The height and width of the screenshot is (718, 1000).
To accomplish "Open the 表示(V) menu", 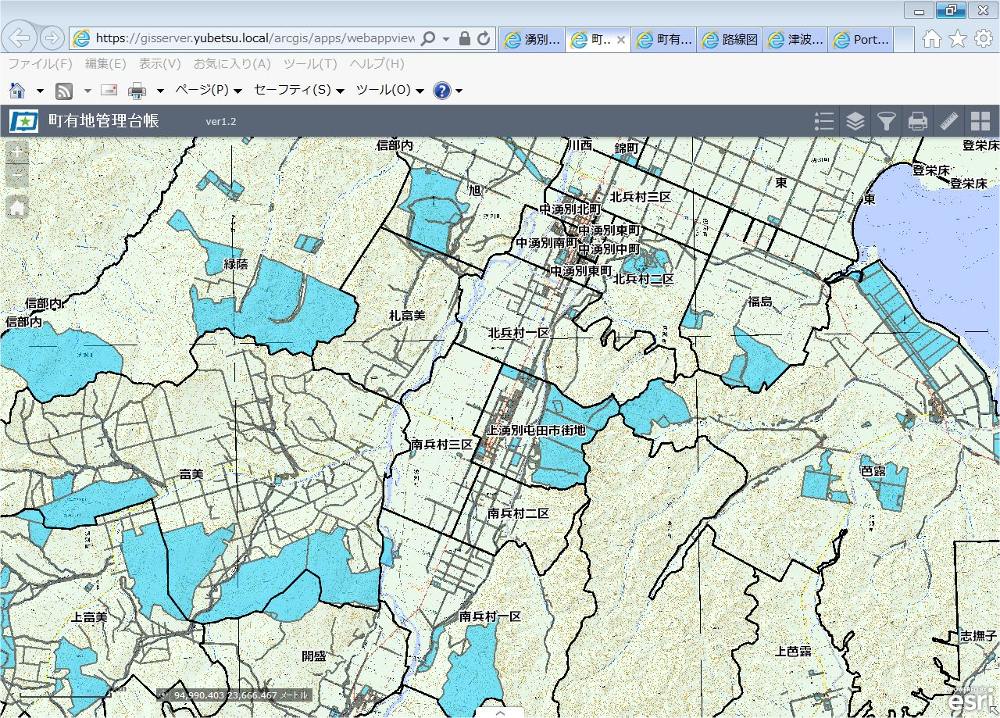I will (160, 64).
